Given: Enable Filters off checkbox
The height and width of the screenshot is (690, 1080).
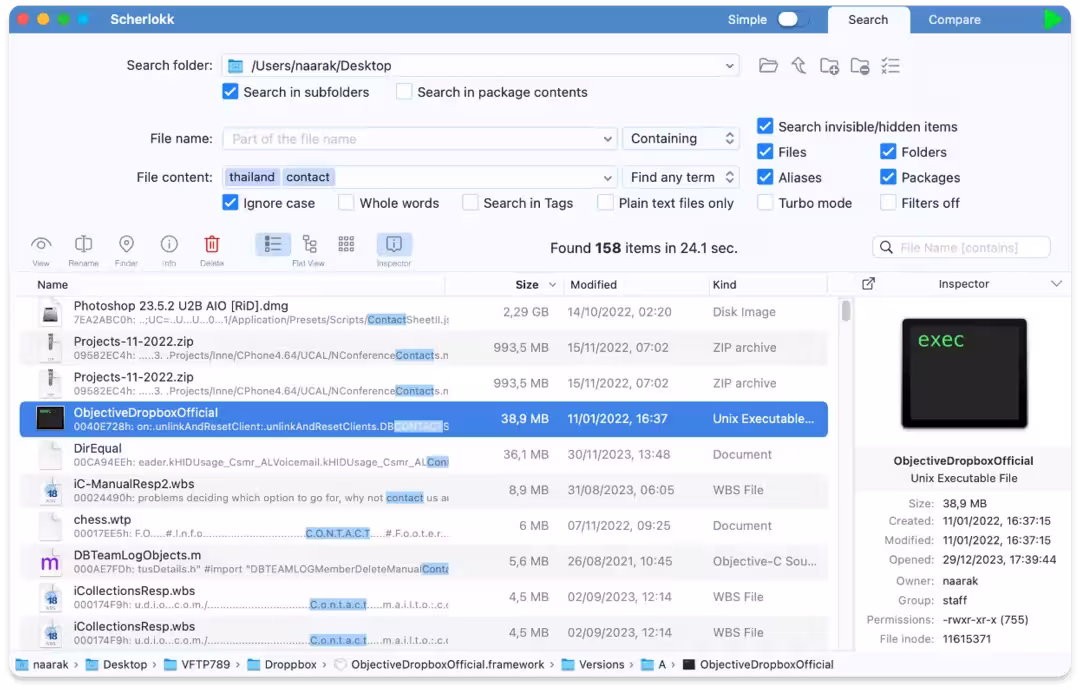Looking at the screenshot, I should [888, 202].
